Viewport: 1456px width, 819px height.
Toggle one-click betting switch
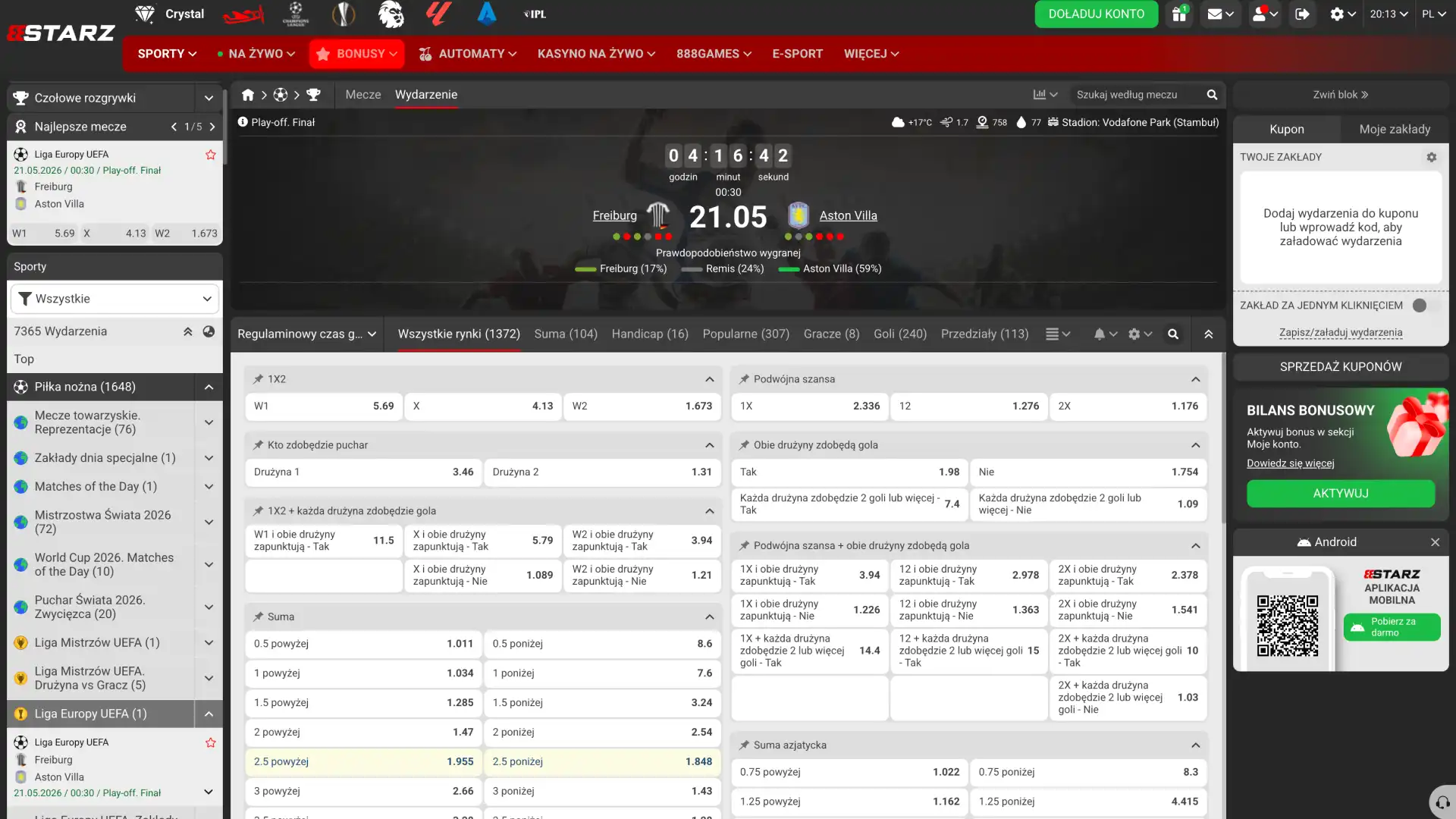pos(1426,306)
